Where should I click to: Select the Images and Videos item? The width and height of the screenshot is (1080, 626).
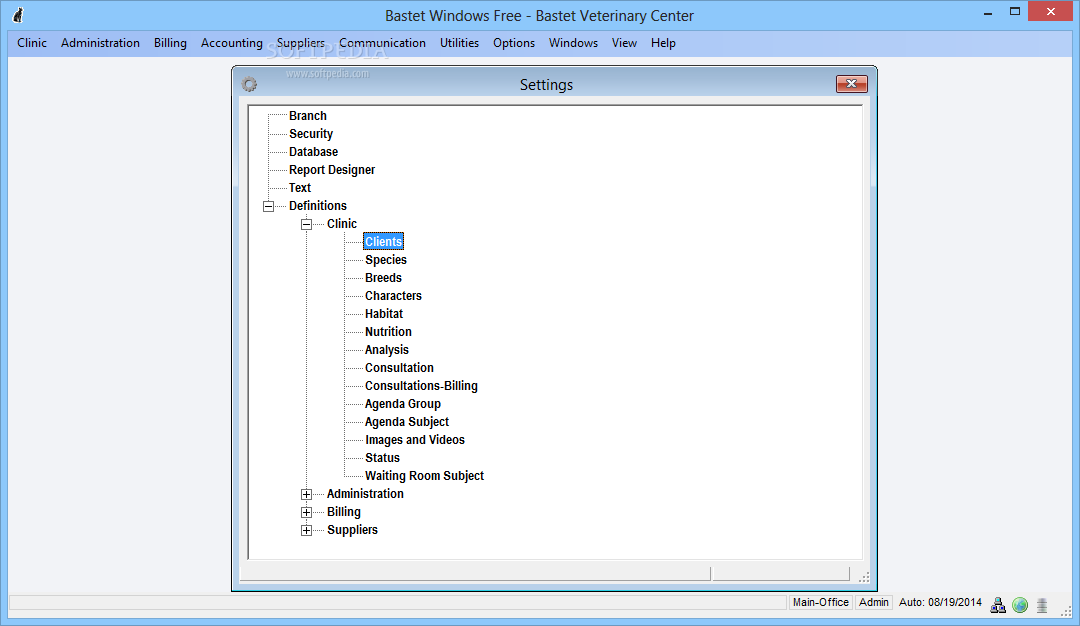(x=415, y=439)
